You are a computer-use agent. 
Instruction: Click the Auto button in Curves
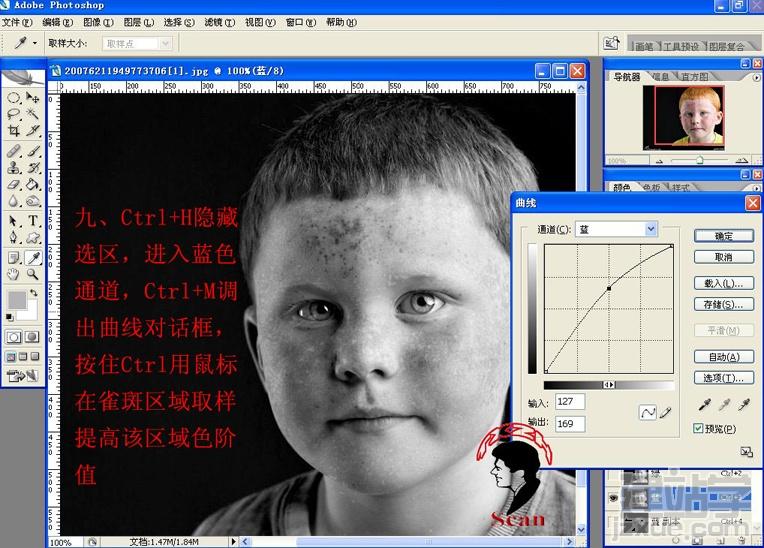tap(724, 357)
